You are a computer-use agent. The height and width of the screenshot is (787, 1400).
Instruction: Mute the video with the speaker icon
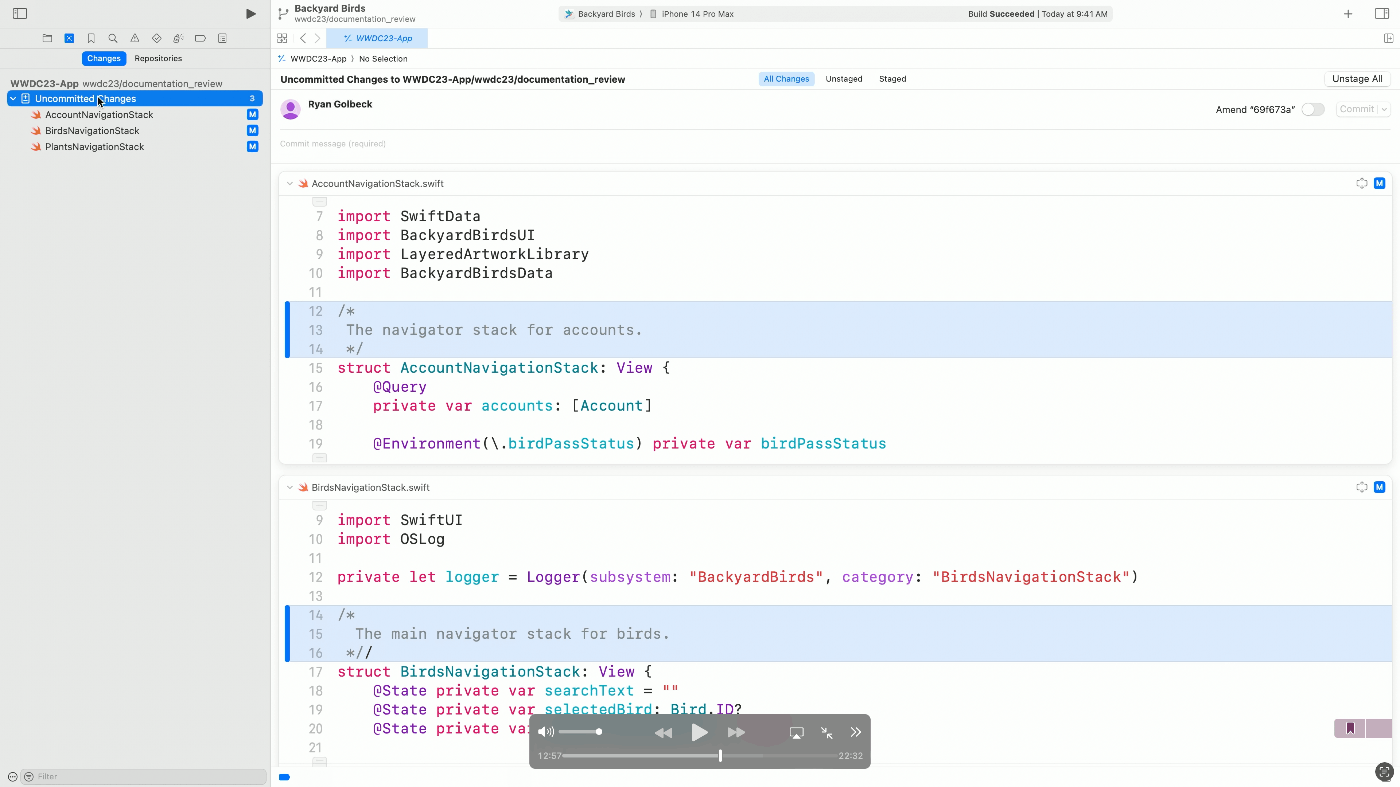(x=545, y=732)
